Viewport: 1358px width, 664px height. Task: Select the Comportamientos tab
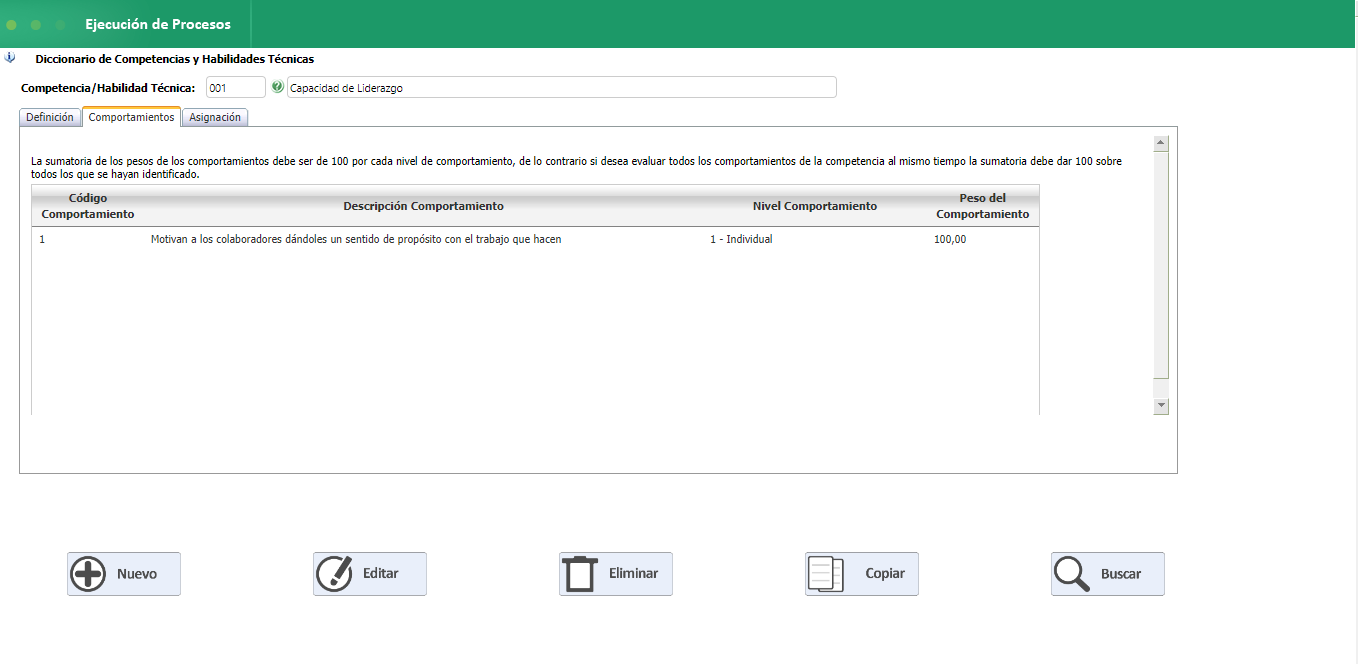[131, 117]
